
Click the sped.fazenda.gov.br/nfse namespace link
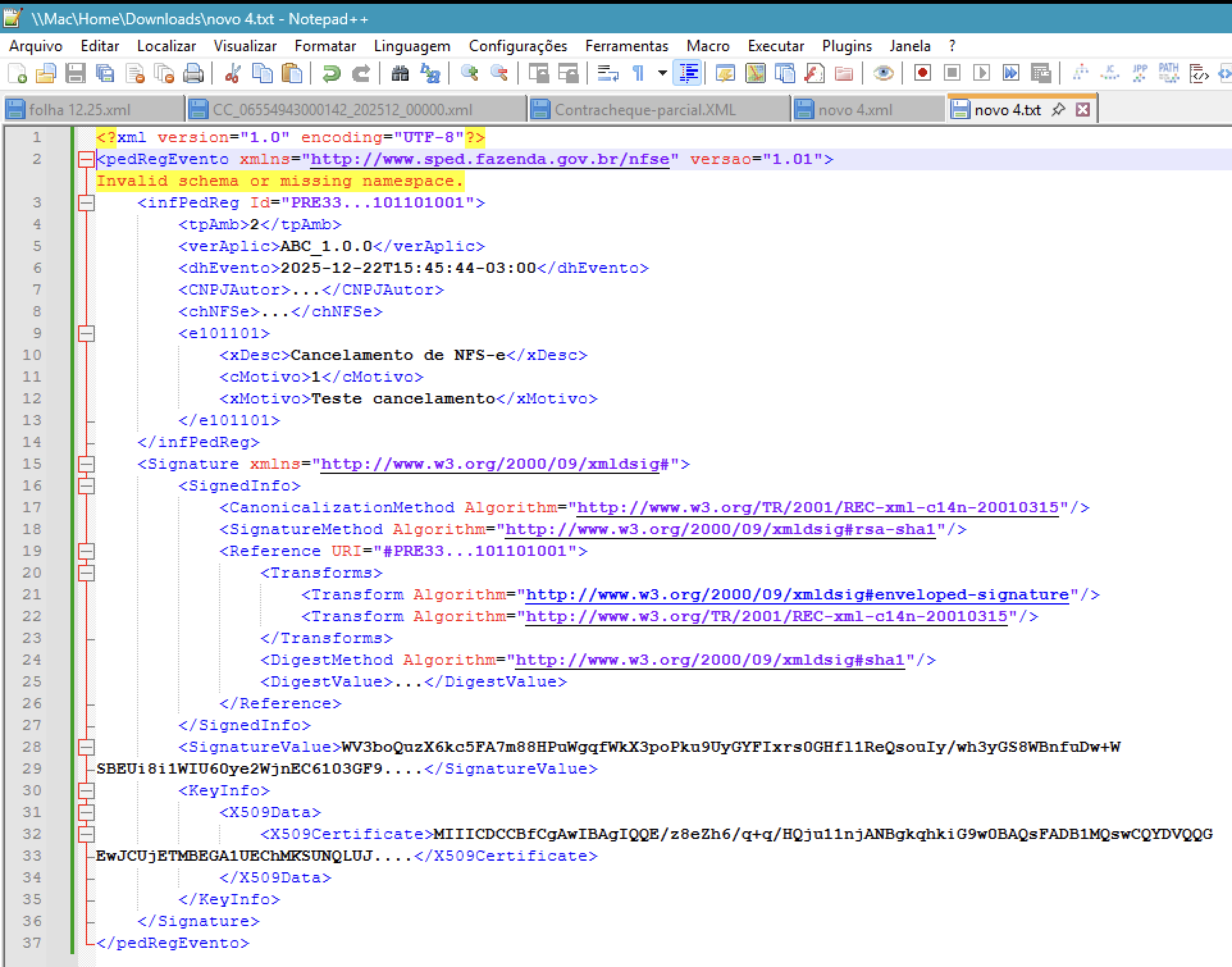pos(490,159)
